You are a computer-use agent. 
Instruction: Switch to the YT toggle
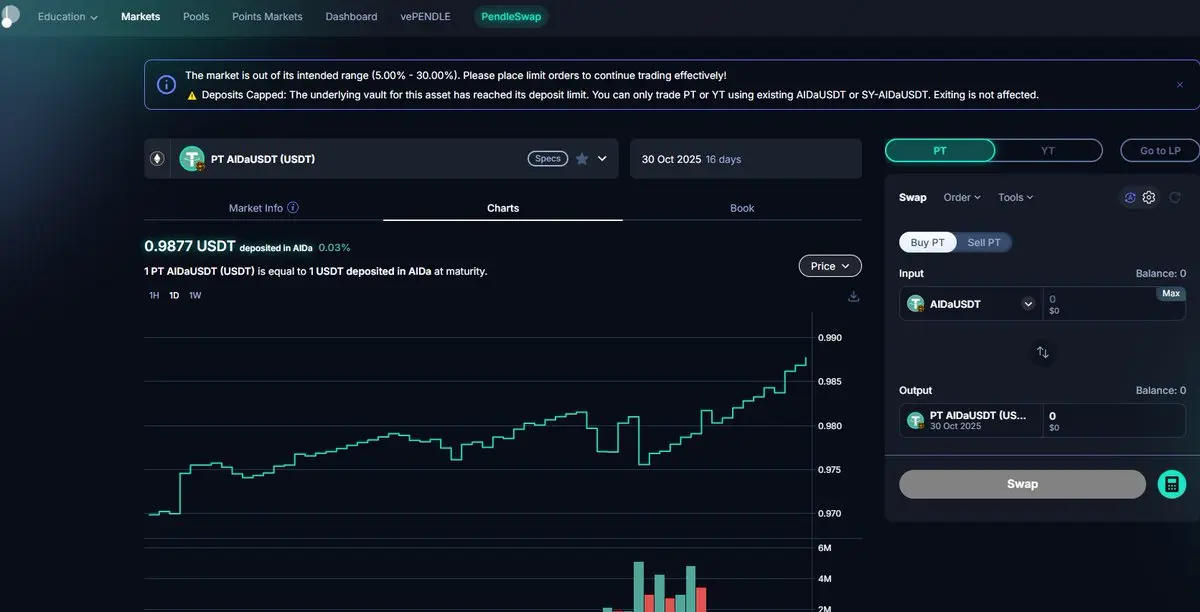coord(1048,150)
